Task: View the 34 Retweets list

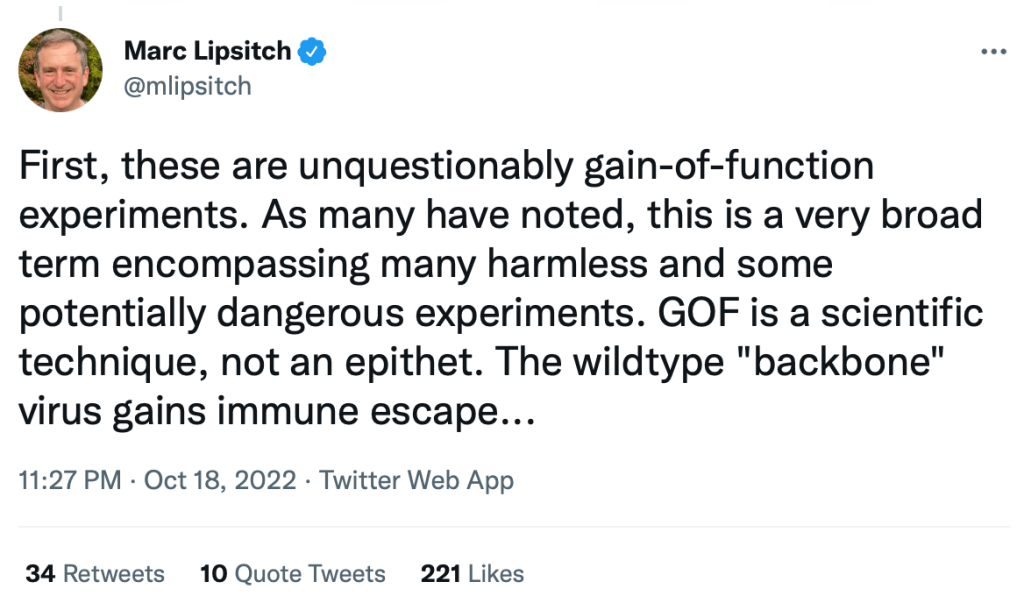Action: click(95, 574)
